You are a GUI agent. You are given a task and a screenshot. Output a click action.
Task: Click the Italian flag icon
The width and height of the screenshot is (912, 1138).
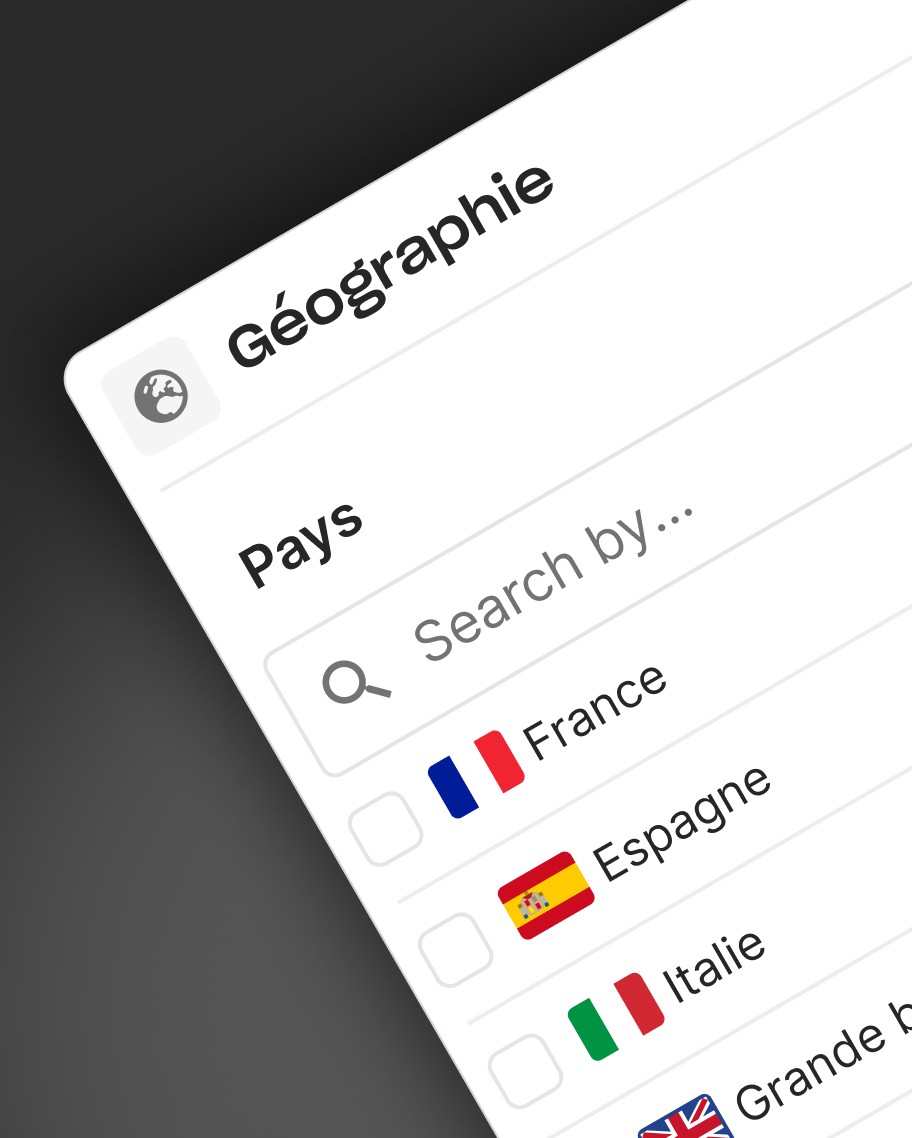616,1016
